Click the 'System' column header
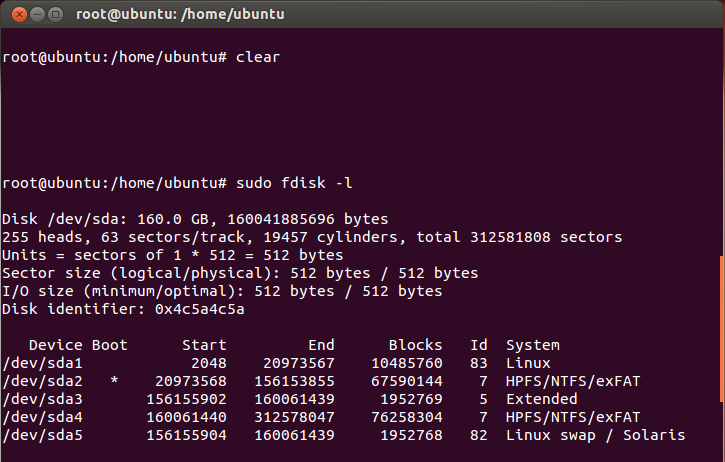725x462 pixels. click(533, 345)
